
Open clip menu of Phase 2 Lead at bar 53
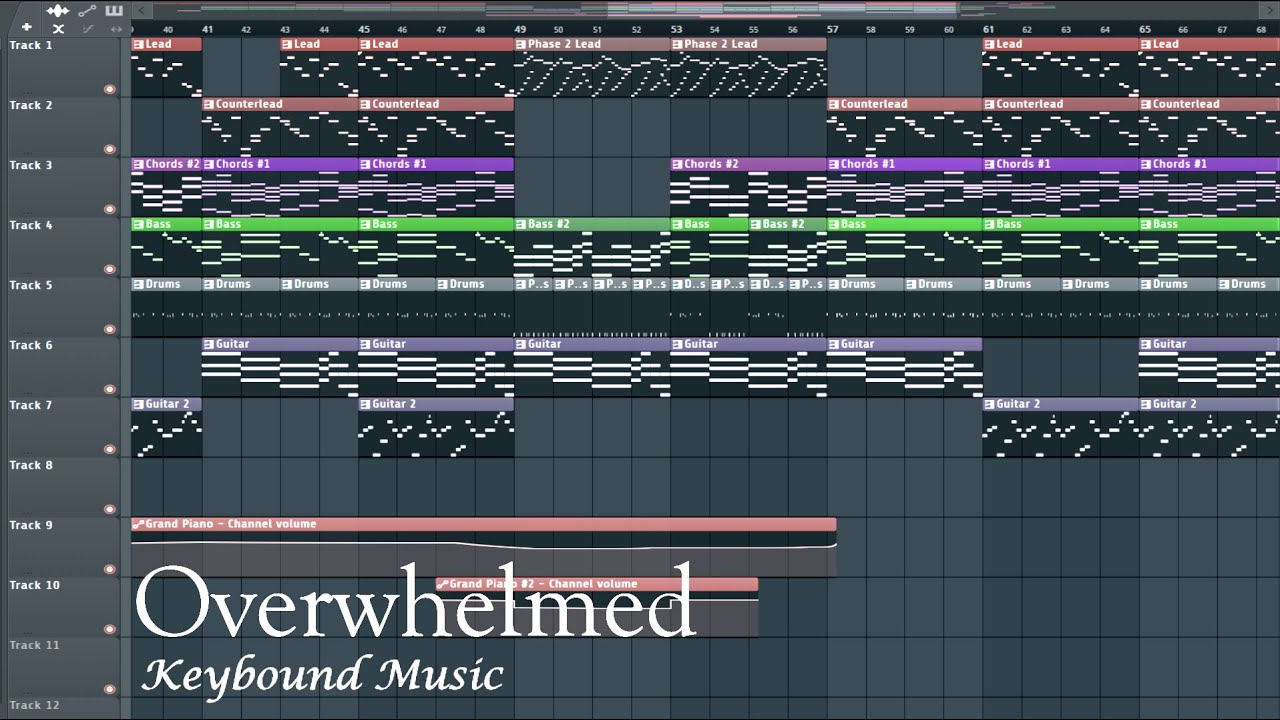point(677,44)
